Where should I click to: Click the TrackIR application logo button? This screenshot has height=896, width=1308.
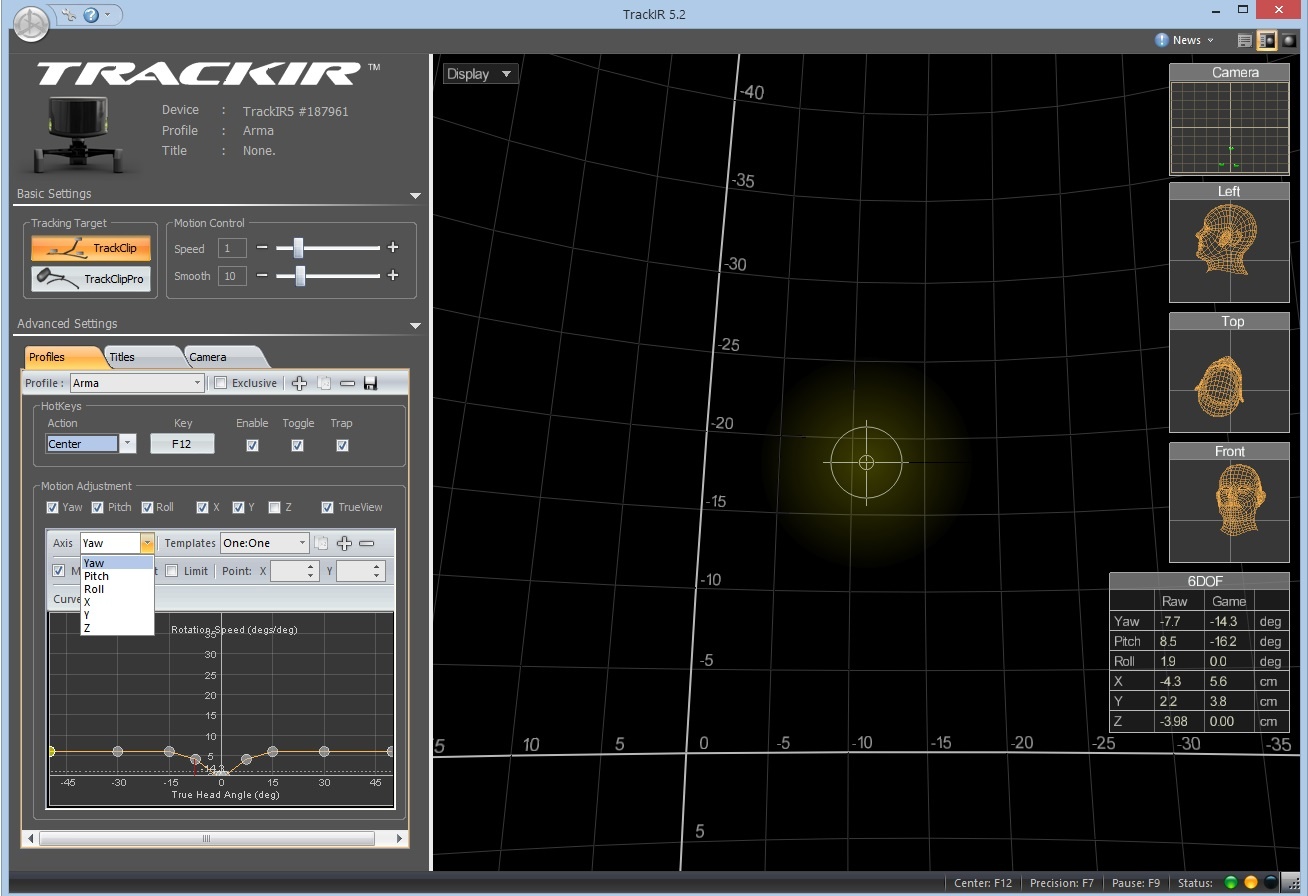coord(33,21)
